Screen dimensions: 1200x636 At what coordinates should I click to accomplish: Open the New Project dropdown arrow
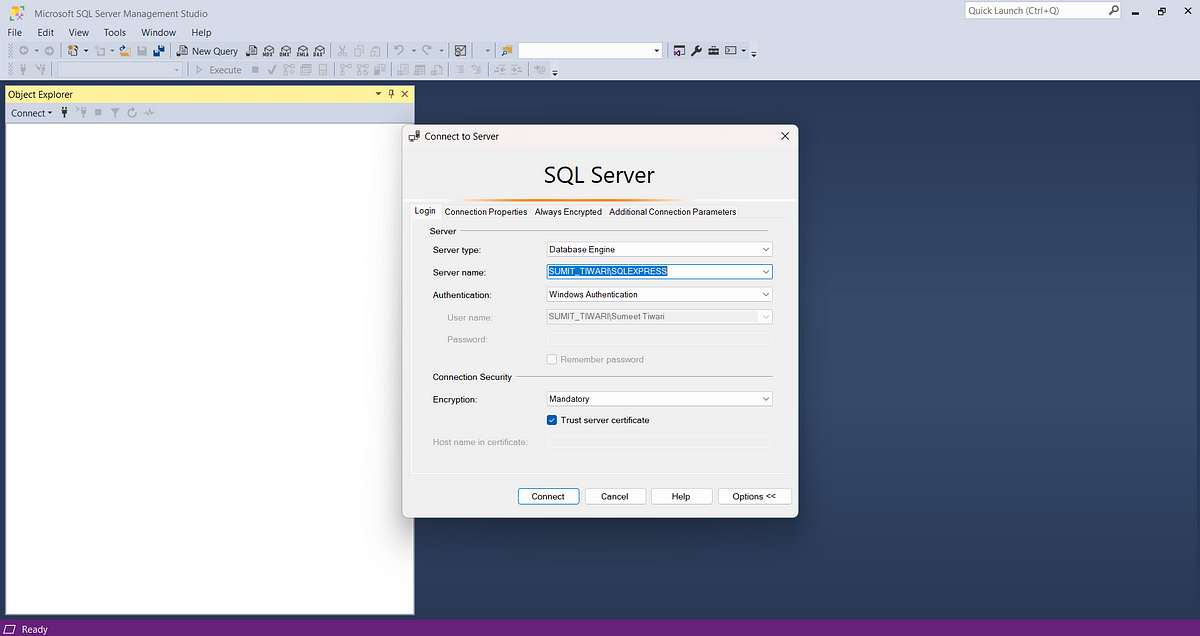tap(86, 50)
